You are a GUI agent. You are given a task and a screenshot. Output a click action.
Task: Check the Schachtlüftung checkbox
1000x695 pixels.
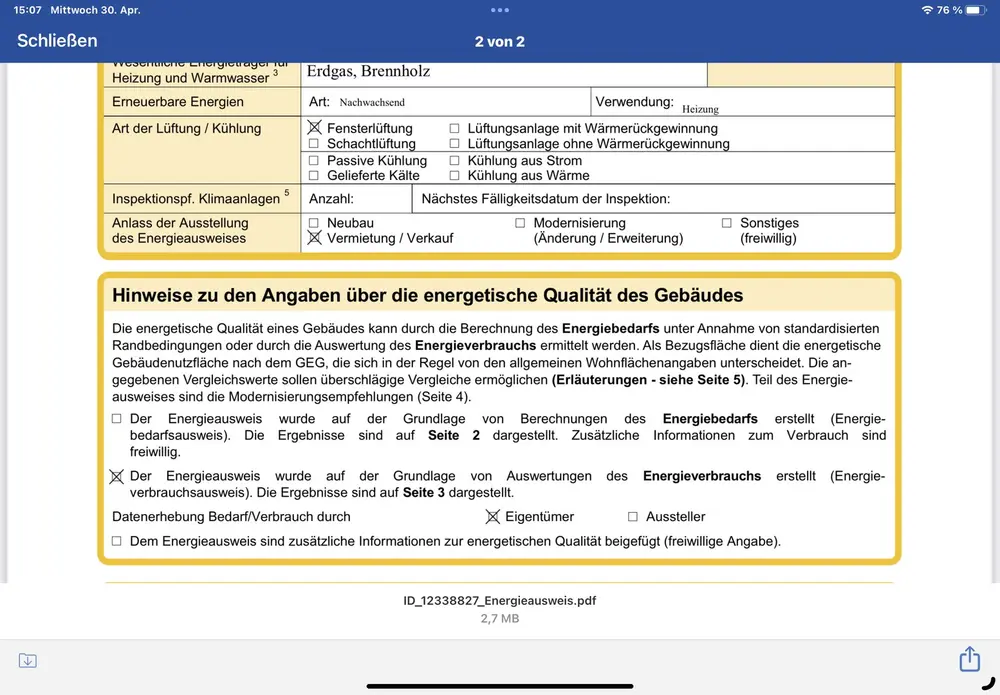[x=313, y=143]
